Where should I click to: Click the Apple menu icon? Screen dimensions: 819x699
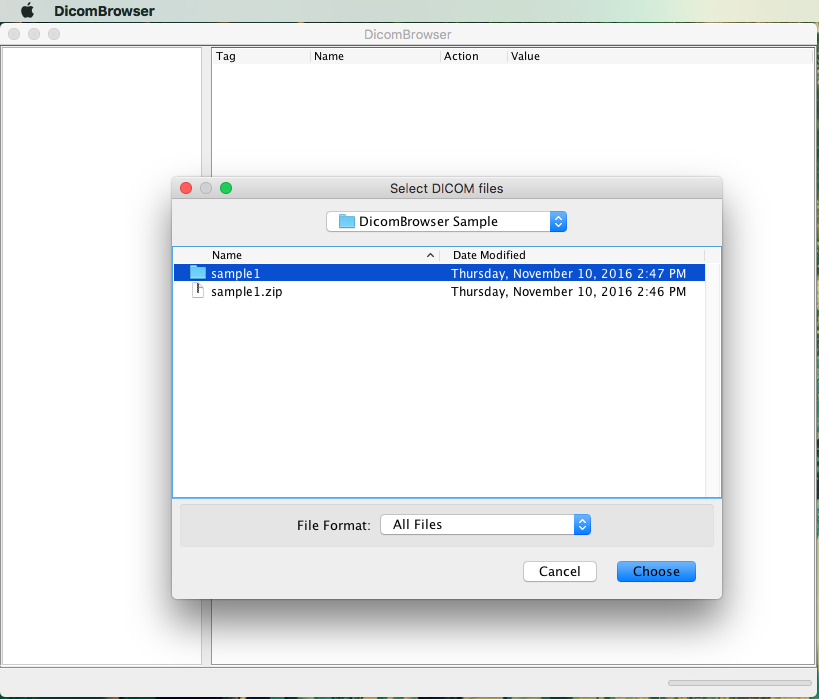(x=27, y=11)
